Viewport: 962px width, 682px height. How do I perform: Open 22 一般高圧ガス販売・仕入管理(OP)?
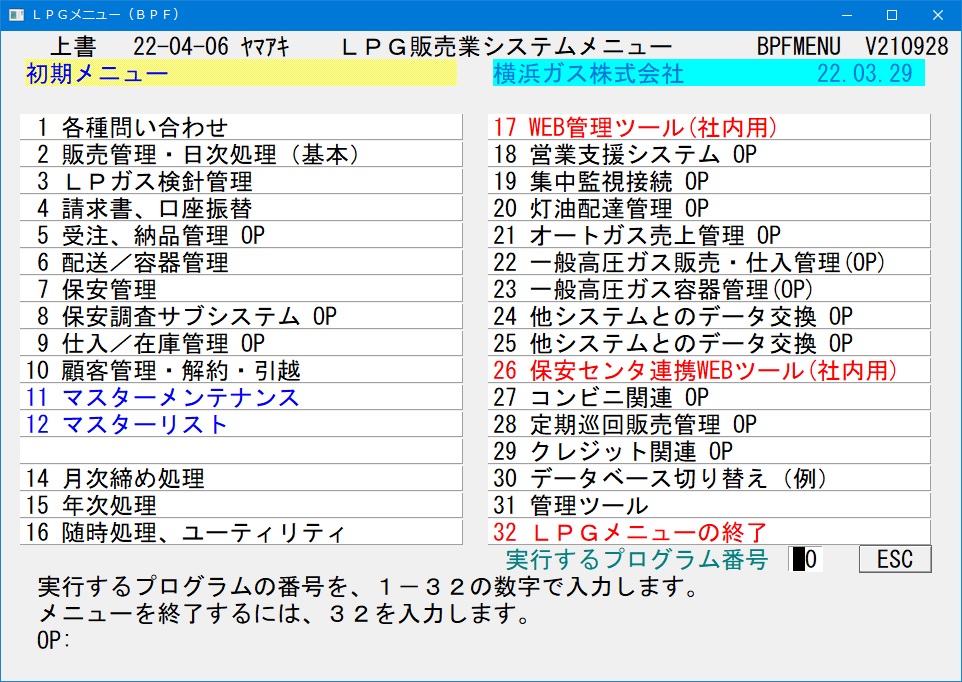pyautogui.click(x=709, y=262)
